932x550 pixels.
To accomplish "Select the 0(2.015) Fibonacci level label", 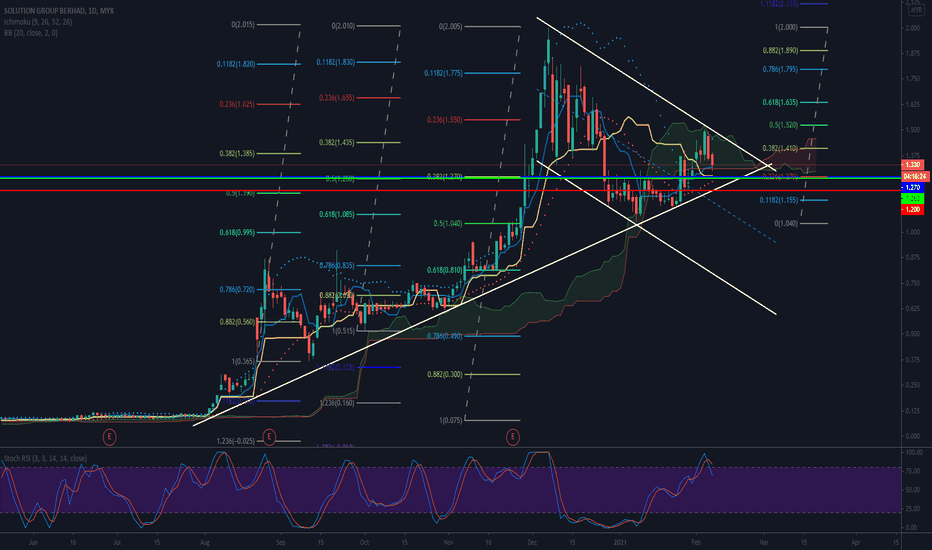I will [x=243, y=24].
